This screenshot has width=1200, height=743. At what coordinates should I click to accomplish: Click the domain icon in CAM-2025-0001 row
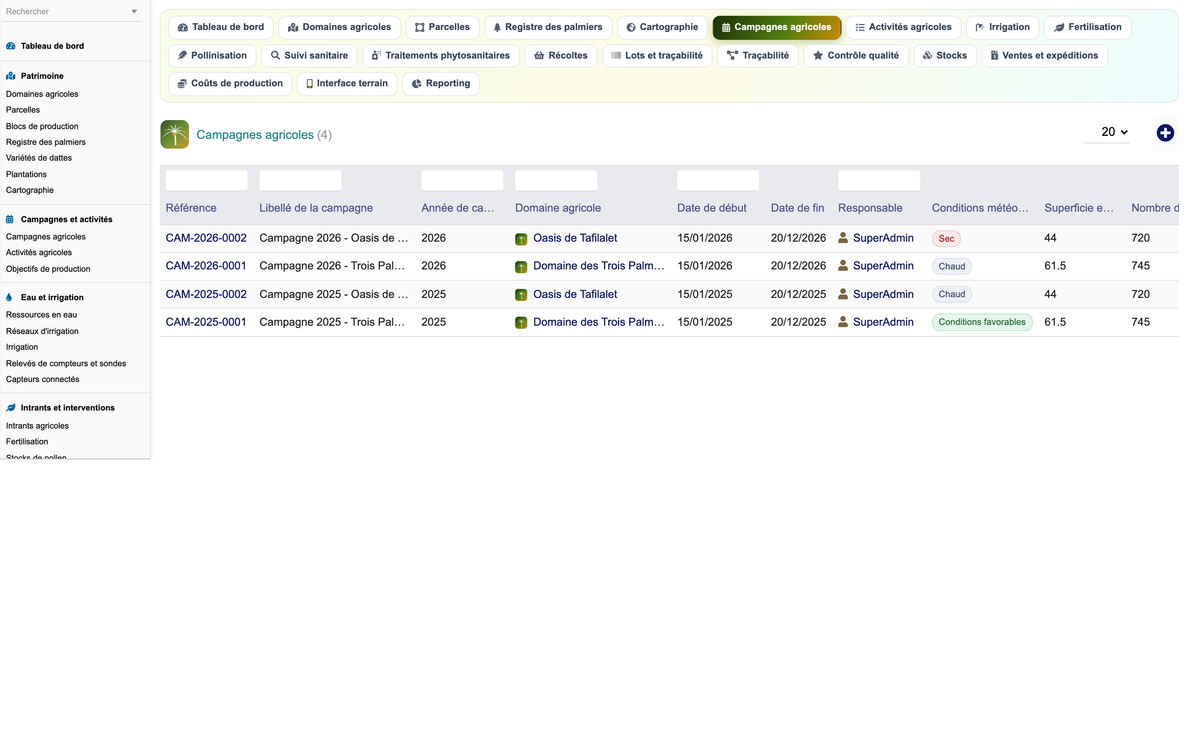click(x=521, y=323)
